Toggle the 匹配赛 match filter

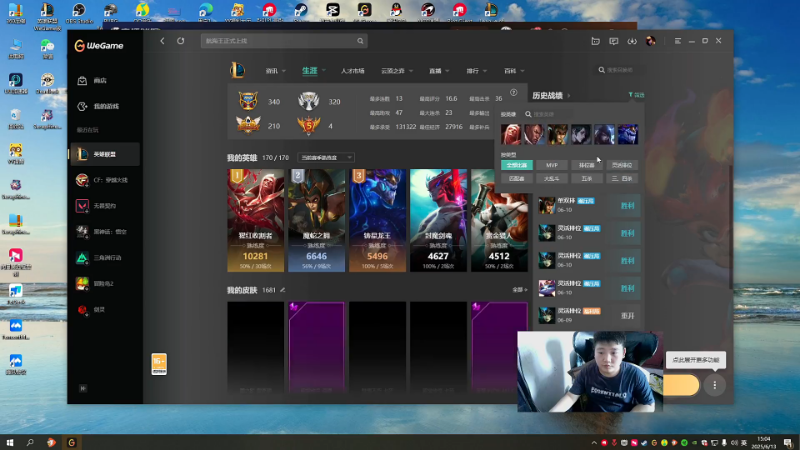(517, 179)
